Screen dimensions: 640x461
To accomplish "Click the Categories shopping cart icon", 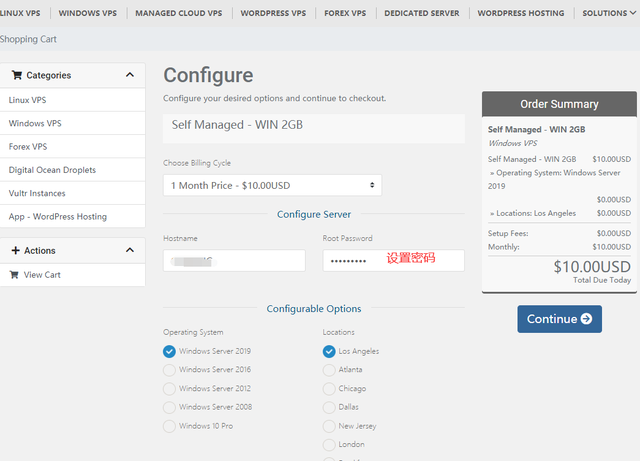I will 17,75.
